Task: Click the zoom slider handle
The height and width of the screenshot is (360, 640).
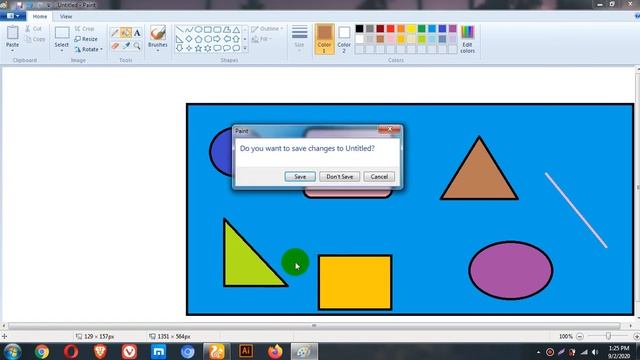Action: [609, 336]
